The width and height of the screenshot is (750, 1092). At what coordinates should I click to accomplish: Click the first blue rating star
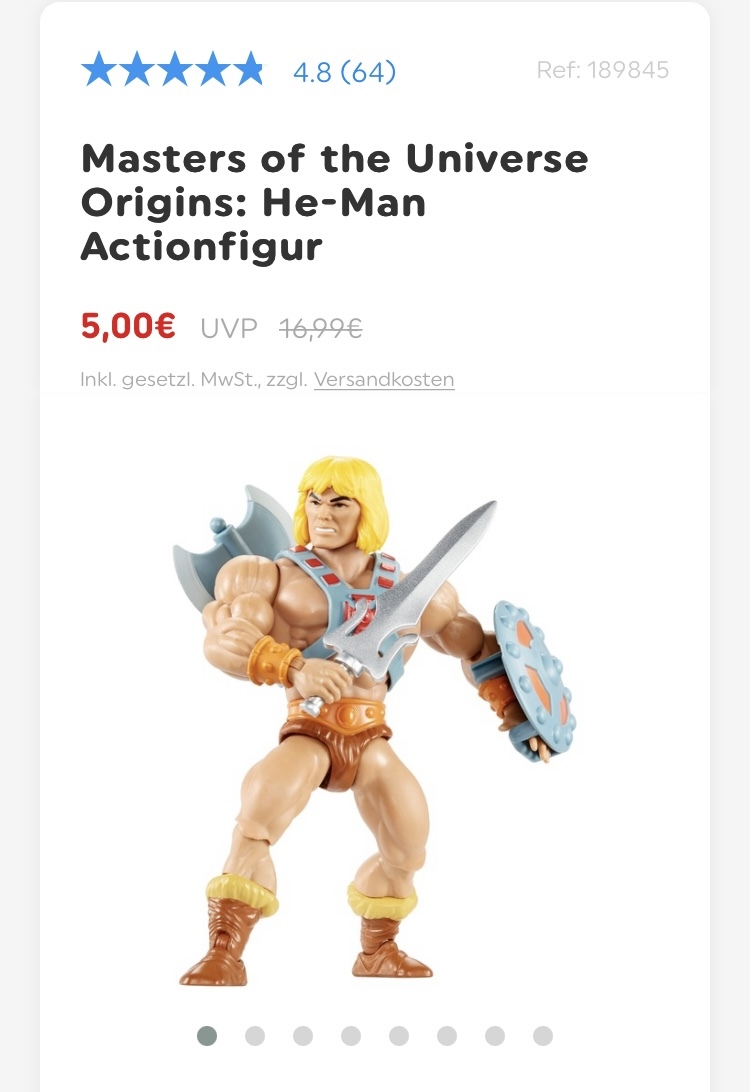point(99,69)
